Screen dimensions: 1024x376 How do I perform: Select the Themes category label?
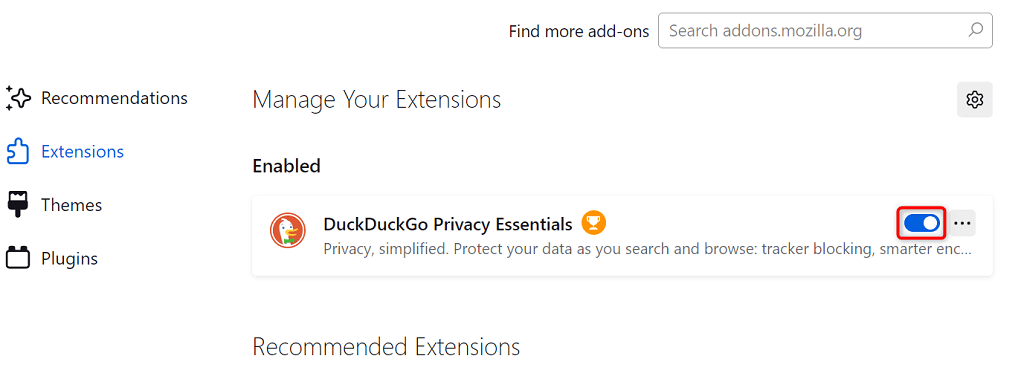click(x=72, y=205)
